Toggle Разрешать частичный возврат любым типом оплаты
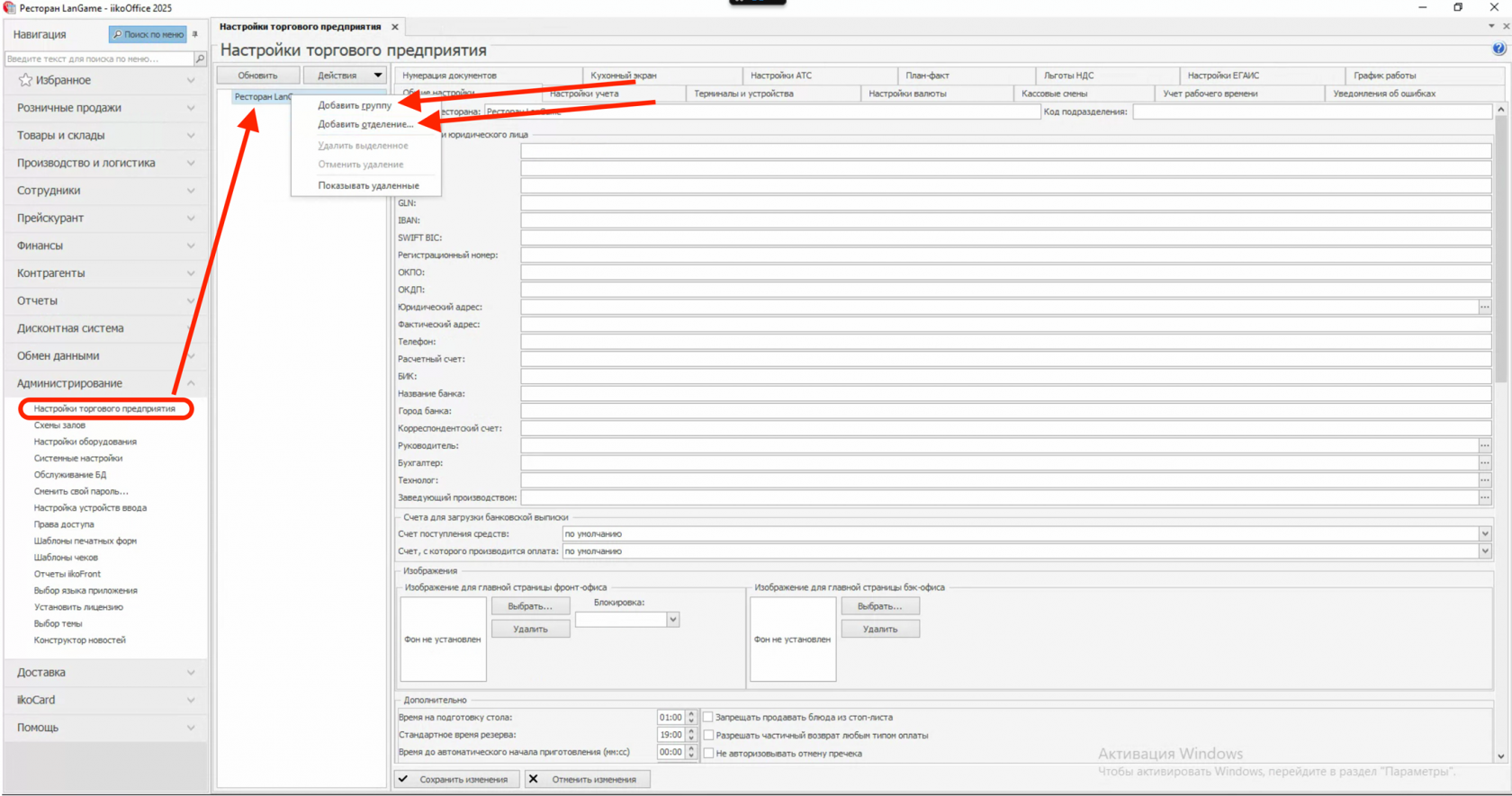Image resolution: width=1512 pixels, height=796 pixels. click(x=708, y=735)
